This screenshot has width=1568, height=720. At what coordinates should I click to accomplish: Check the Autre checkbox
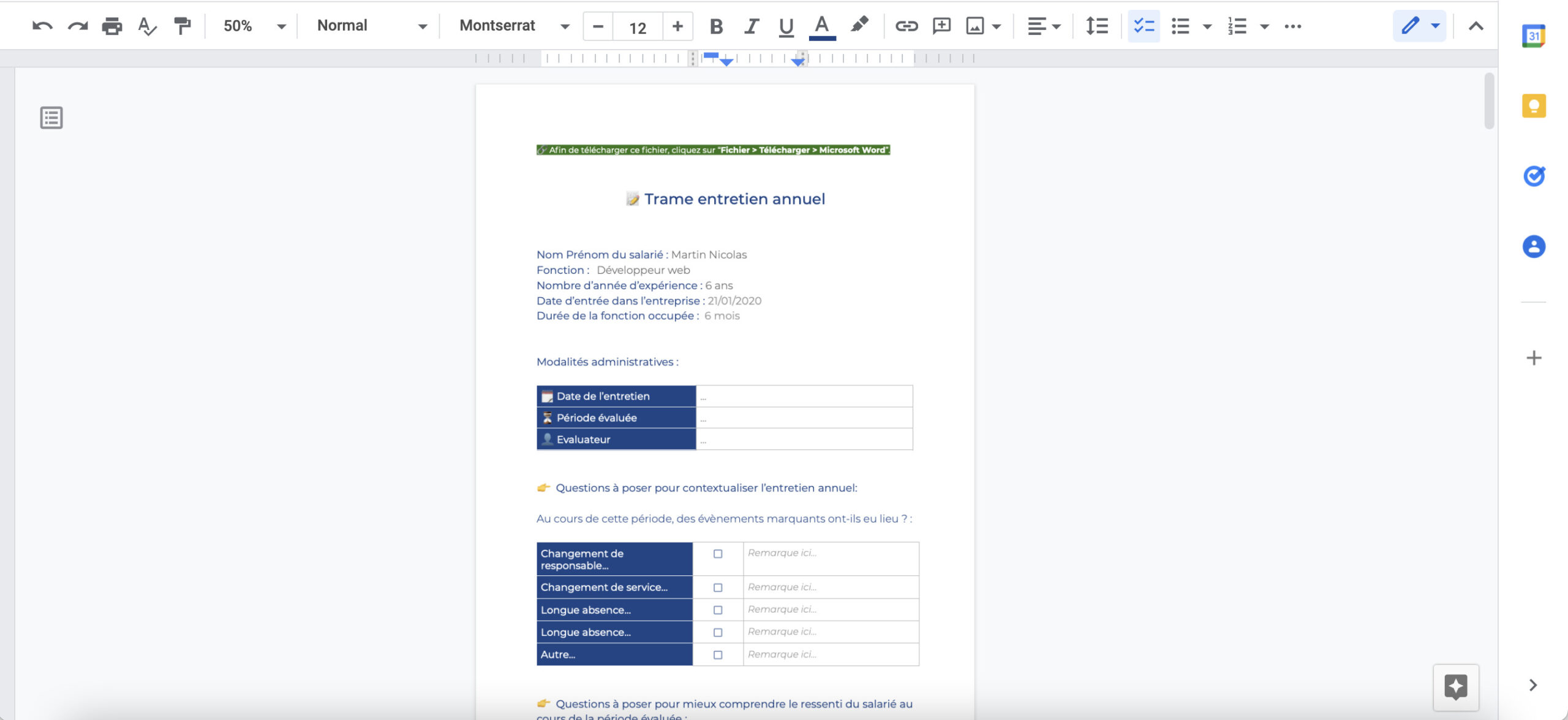click(718, 655)
